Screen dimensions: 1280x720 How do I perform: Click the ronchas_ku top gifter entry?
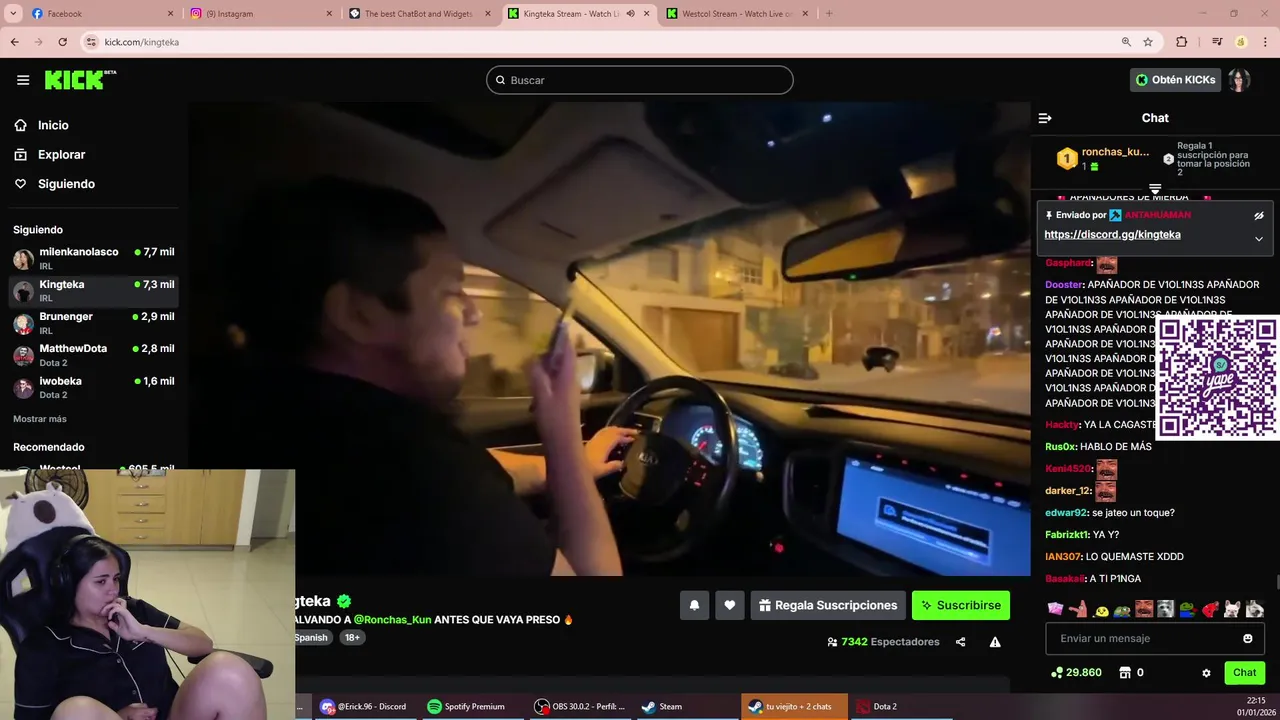click(x=1103, y=159)
